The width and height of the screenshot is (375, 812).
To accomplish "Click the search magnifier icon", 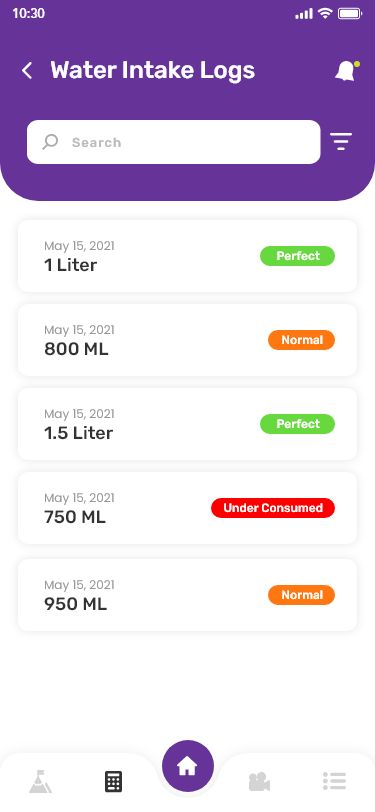I will [x=50, y=142].
